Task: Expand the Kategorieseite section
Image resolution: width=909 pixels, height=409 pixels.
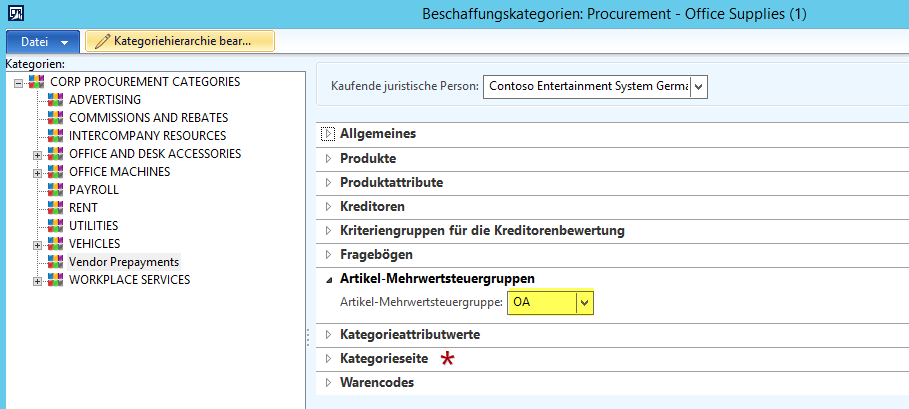Action: [x=329, y=359]
